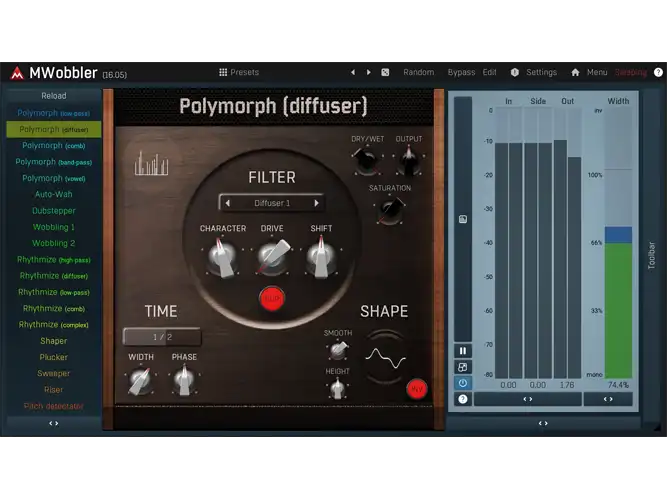Viewport: 667px width, 500px height.
Task: Open the TIME 1/2 rate selector
Action: [x=162, y=337]
